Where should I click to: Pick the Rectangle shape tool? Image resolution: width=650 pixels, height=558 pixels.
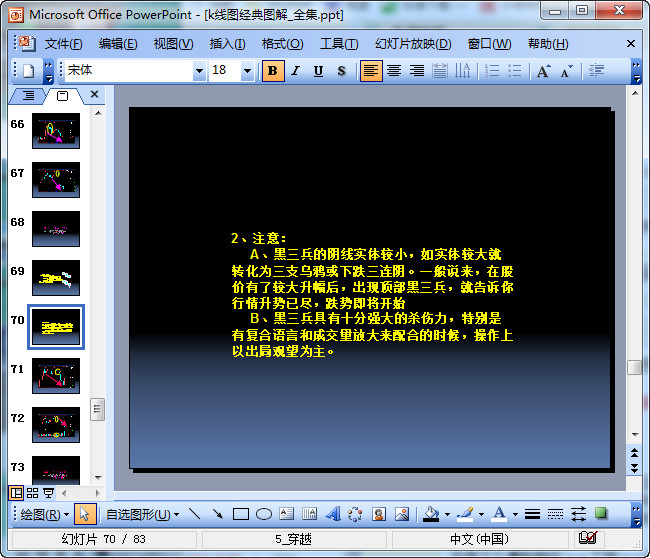(241, 514)
